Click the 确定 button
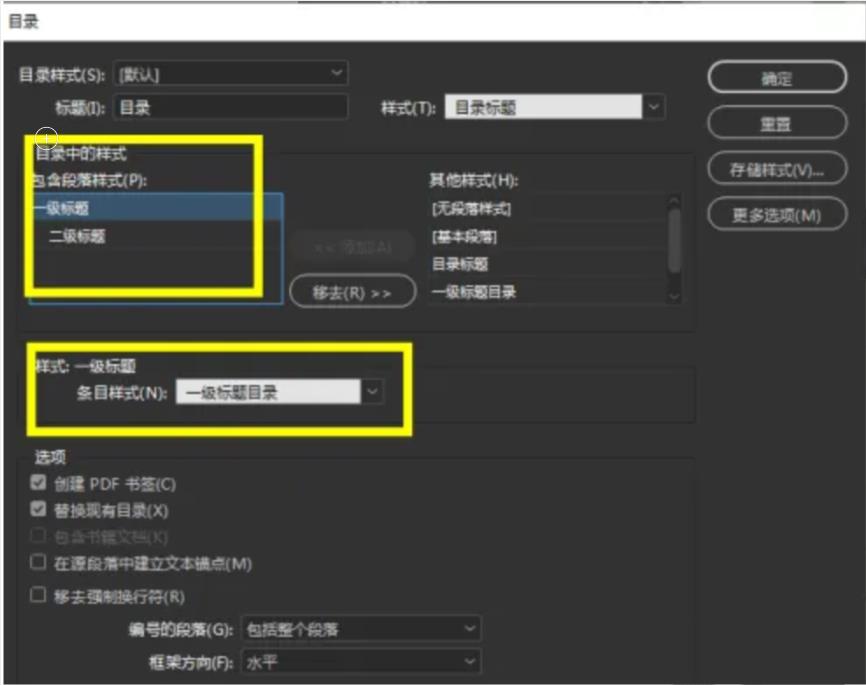Image resolution: width=866 pixels, height=685 pixels. coord(776,79)
